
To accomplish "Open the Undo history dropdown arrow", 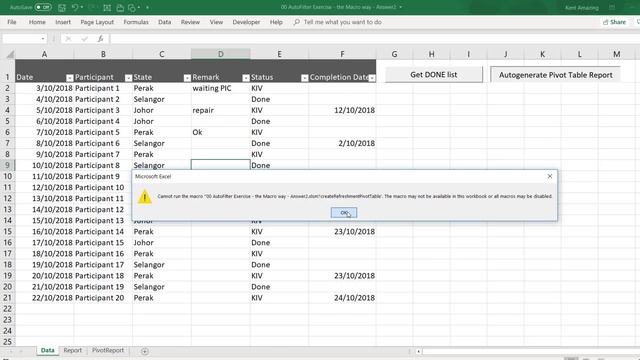I will [x=82, y=7].
